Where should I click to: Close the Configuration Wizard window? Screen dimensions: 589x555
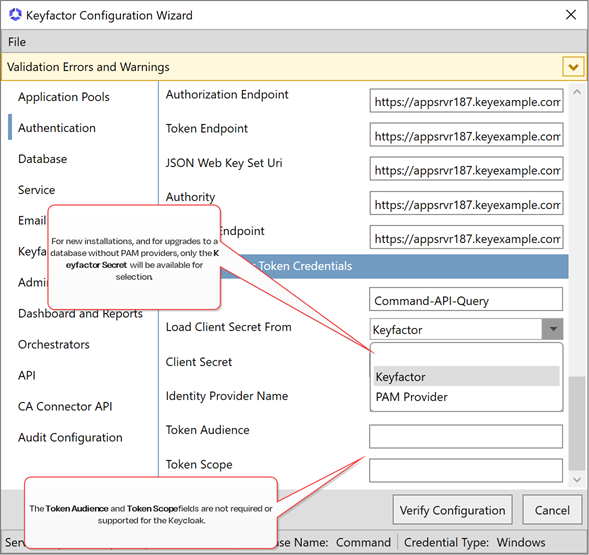(x=571, y=15)
